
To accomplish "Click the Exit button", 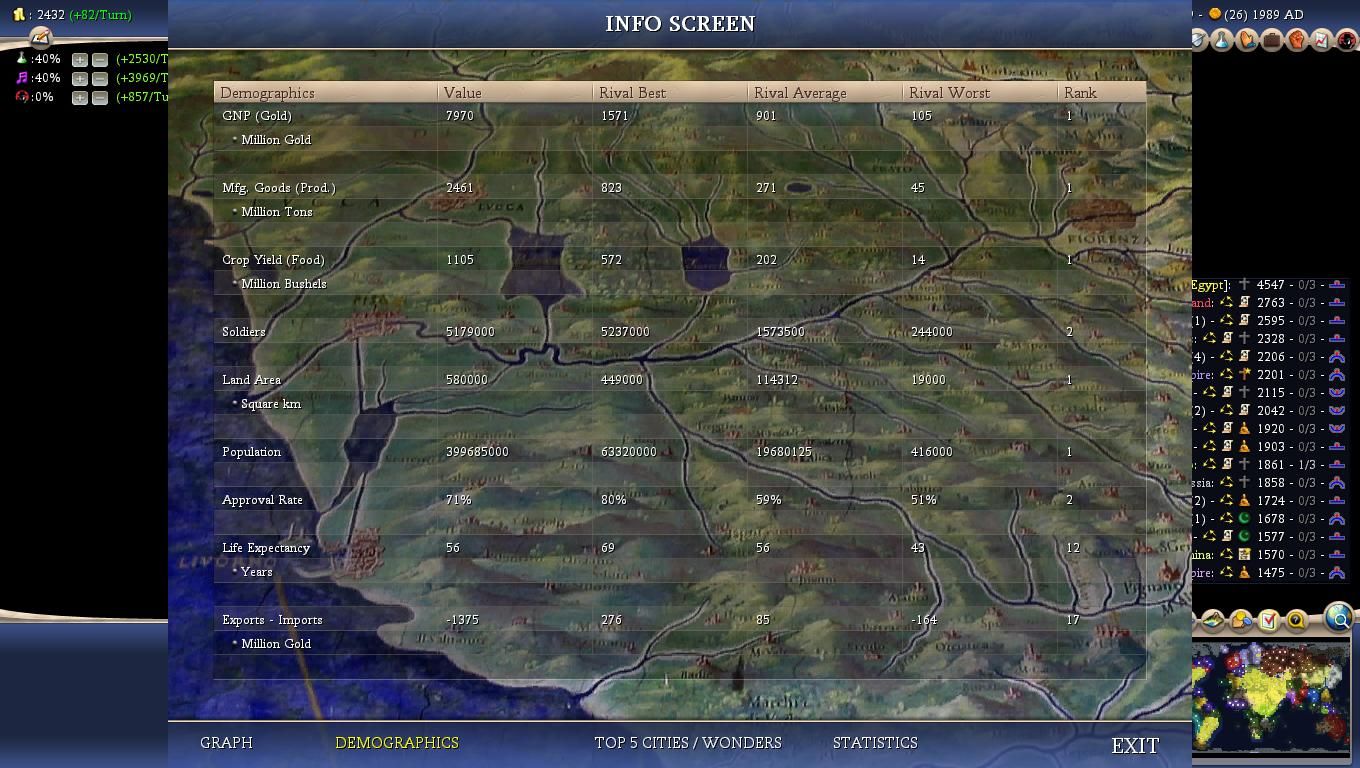I will [x=1135, y=746].
